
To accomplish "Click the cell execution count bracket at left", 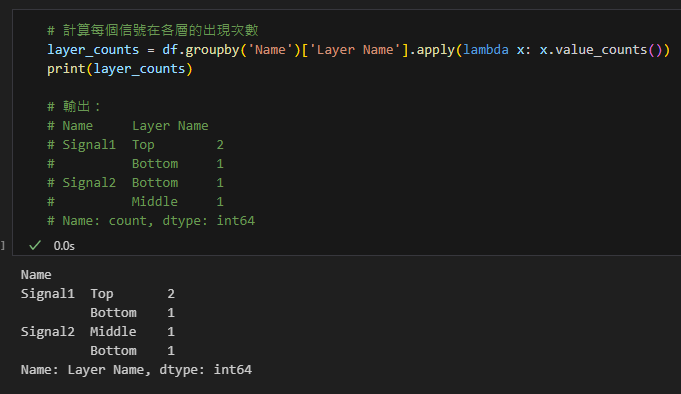I will pos(3,246).
